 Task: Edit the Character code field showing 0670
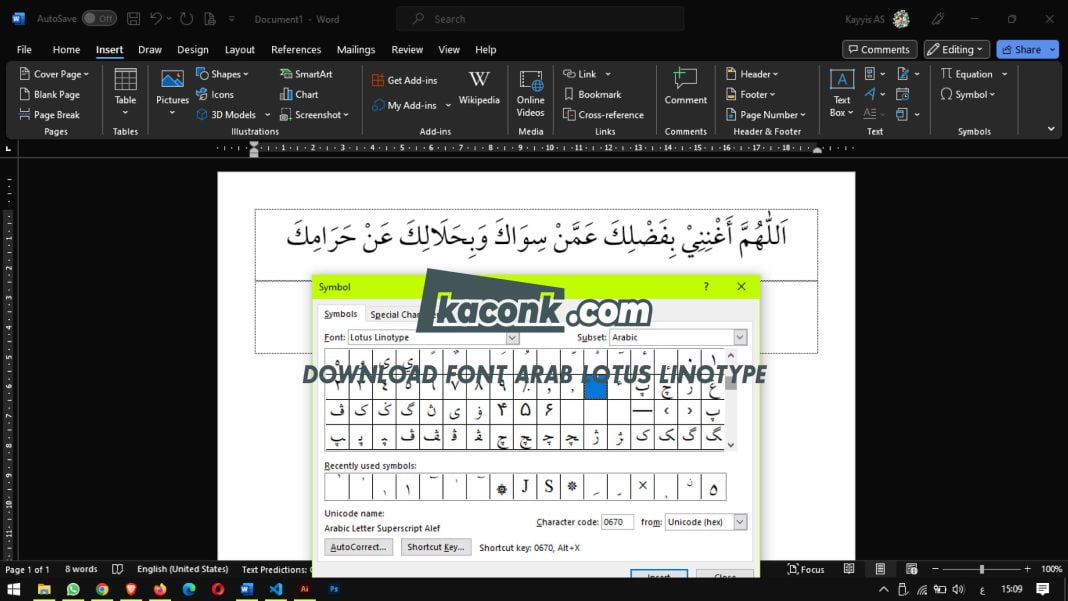point(618,521)
